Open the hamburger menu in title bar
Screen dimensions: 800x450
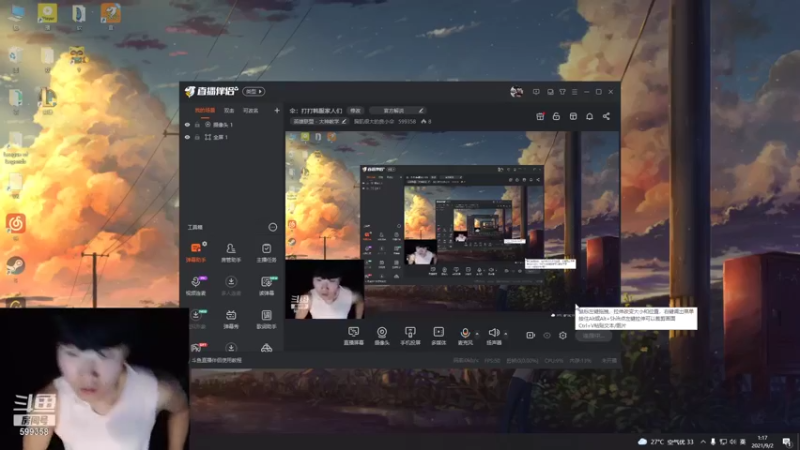(574, 92)
